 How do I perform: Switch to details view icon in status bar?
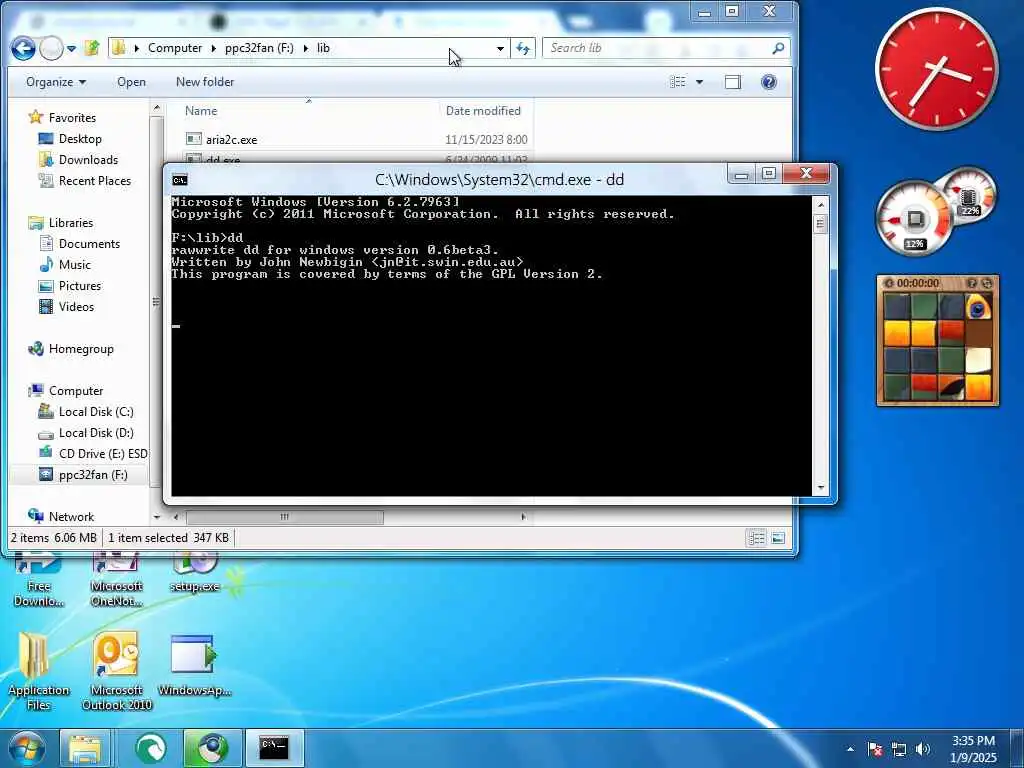(x=756, y=537)
